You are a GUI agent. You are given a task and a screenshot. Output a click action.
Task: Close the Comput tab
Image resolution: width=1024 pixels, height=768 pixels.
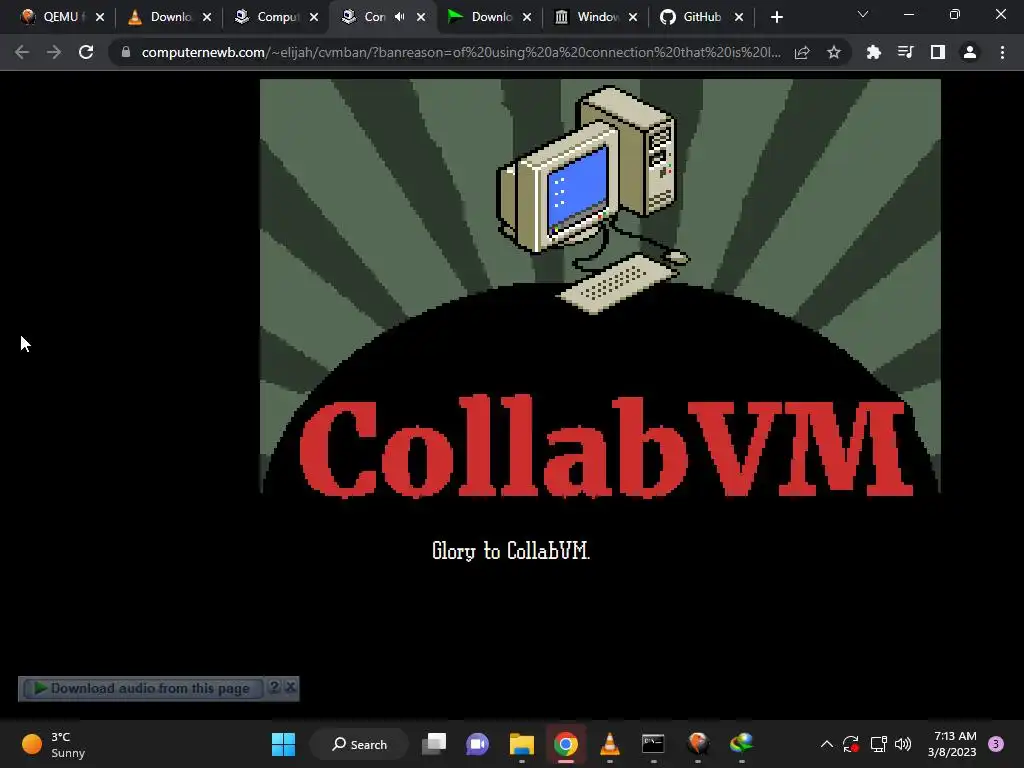tap(314, 18)
